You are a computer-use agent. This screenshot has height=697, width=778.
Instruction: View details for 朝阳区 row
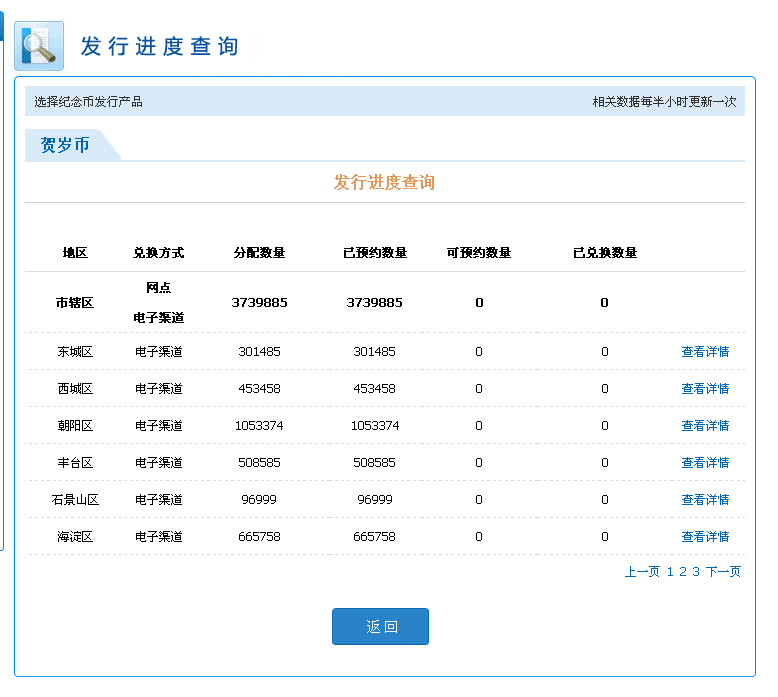point(705,426)
